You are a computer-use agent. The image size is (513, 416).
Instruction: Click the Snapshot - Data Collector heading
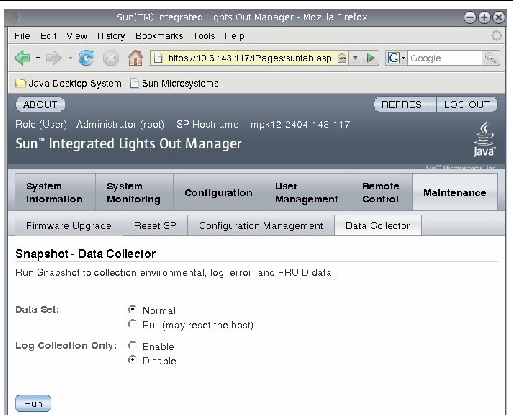(86, 254)
